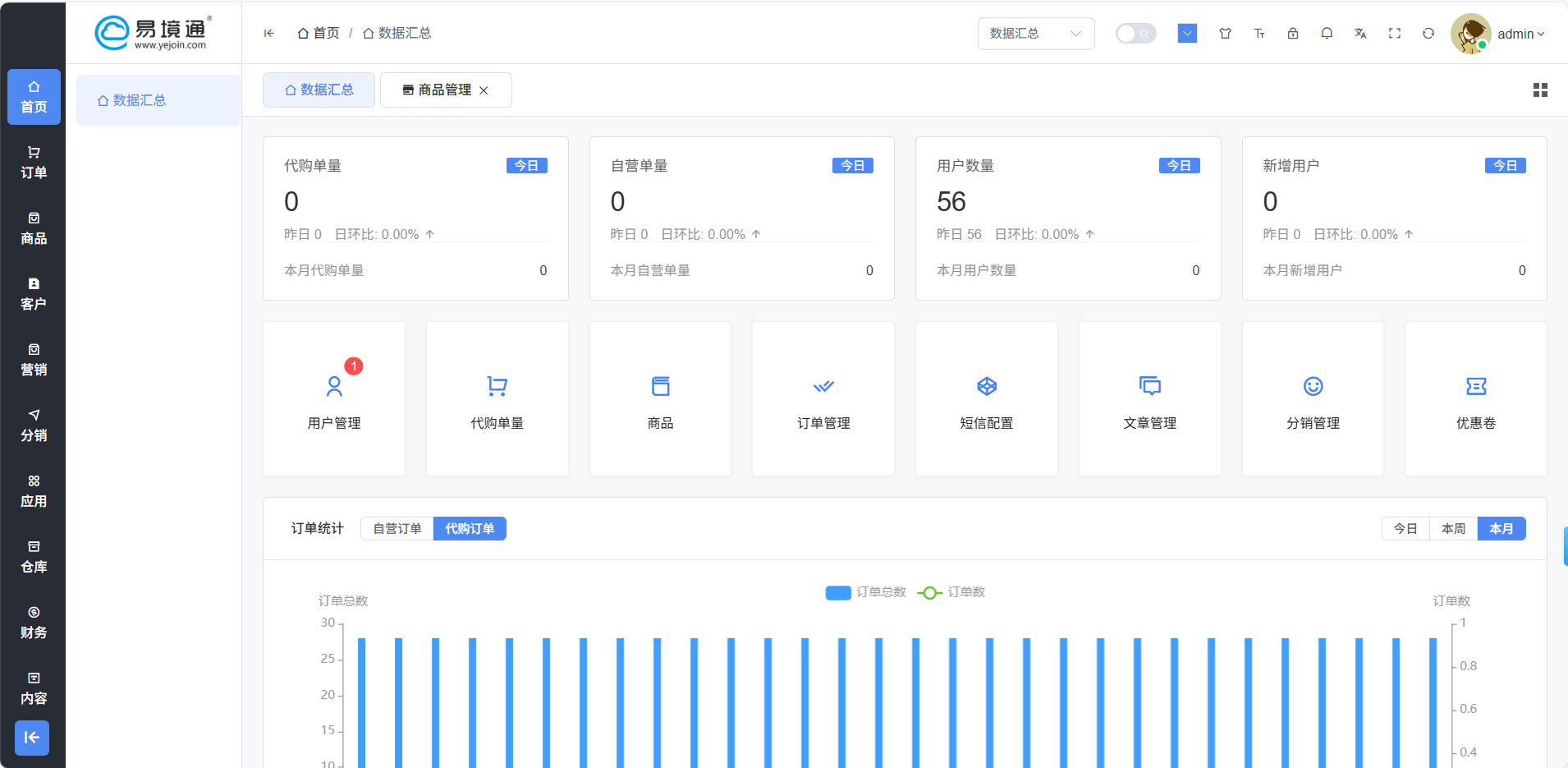1568x768 pixels.
Task: Open the font size Tr icon
Action: pyautogui.click(x=1259, y=33)
